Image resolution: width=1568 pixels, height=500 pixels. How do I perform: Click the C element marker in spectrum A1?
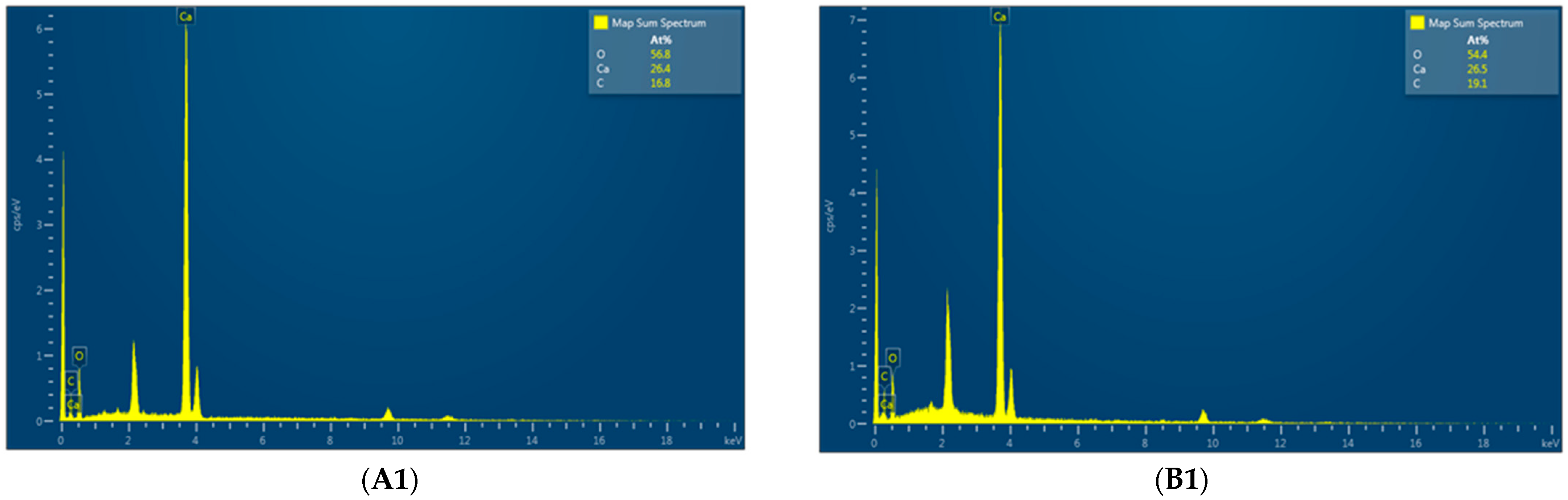70,381
